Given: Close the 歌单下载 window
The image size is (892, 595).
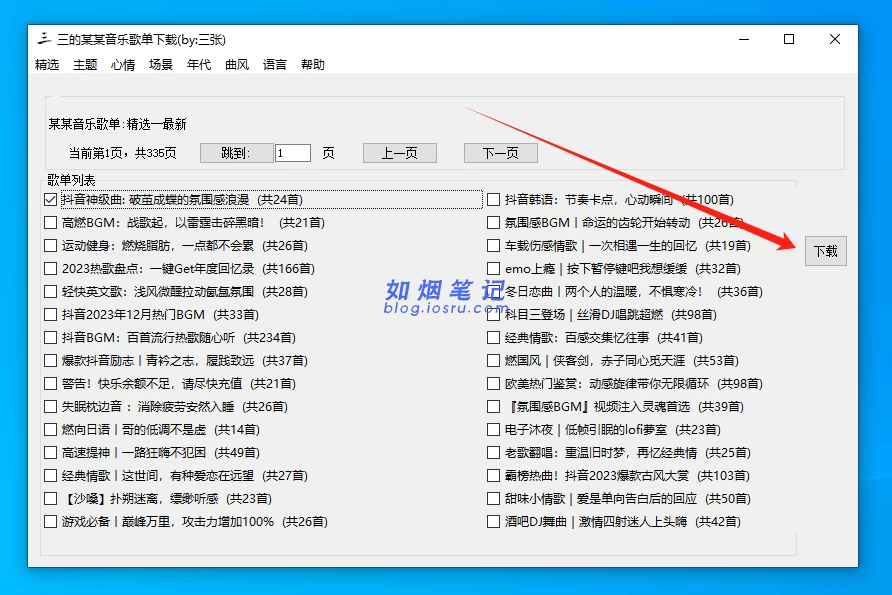Looking at the screenshot, I should pyautogui.click(x=835, y=39).
